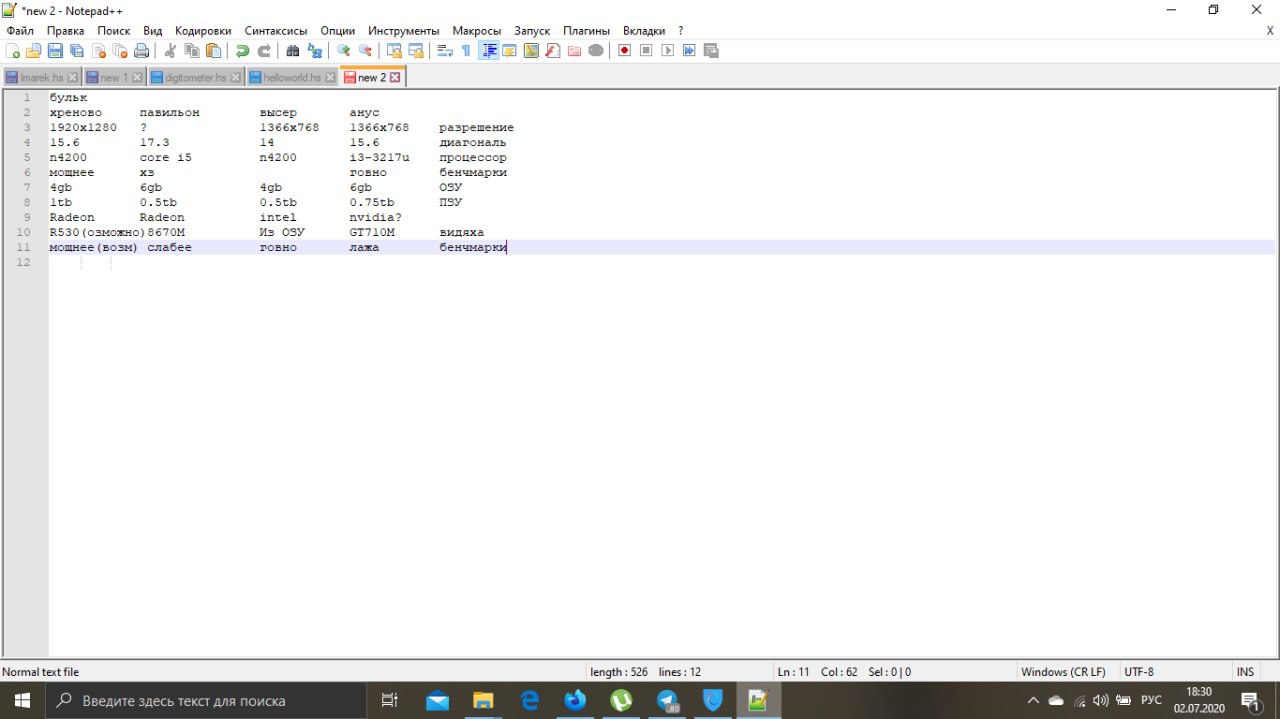Viewport: 1280px width, 719px height.
Task: Toggle the highlighted indent guide button
Action: point(489,51)
